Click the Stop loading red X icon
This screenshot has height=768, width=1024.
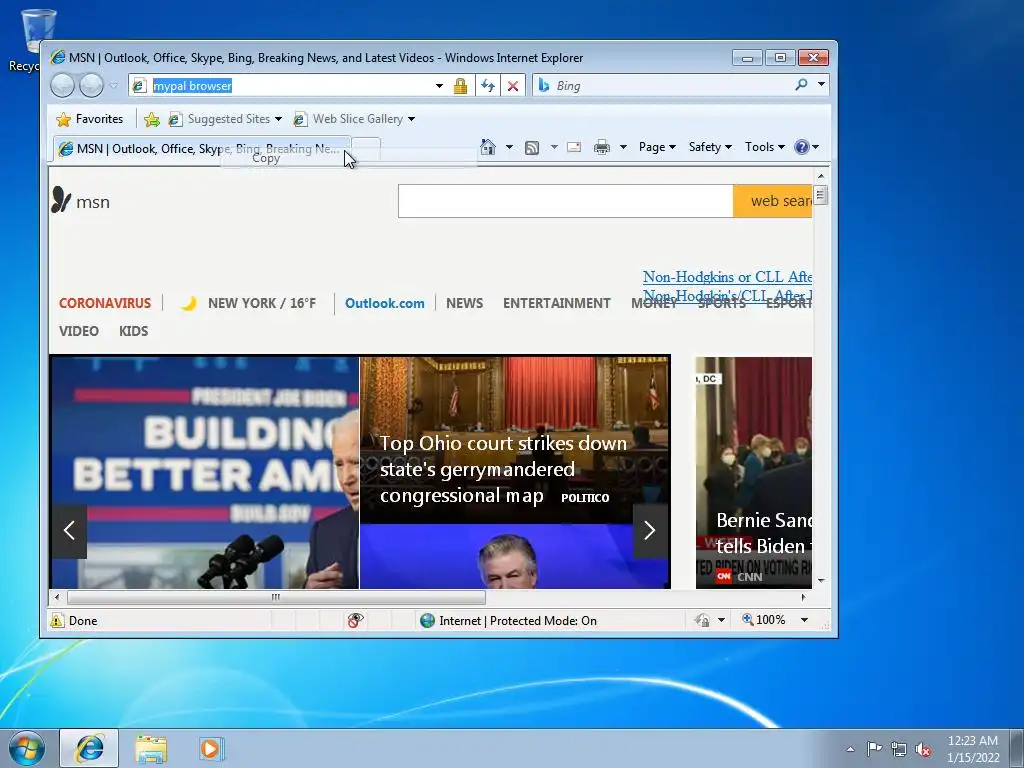pos(513,86)
